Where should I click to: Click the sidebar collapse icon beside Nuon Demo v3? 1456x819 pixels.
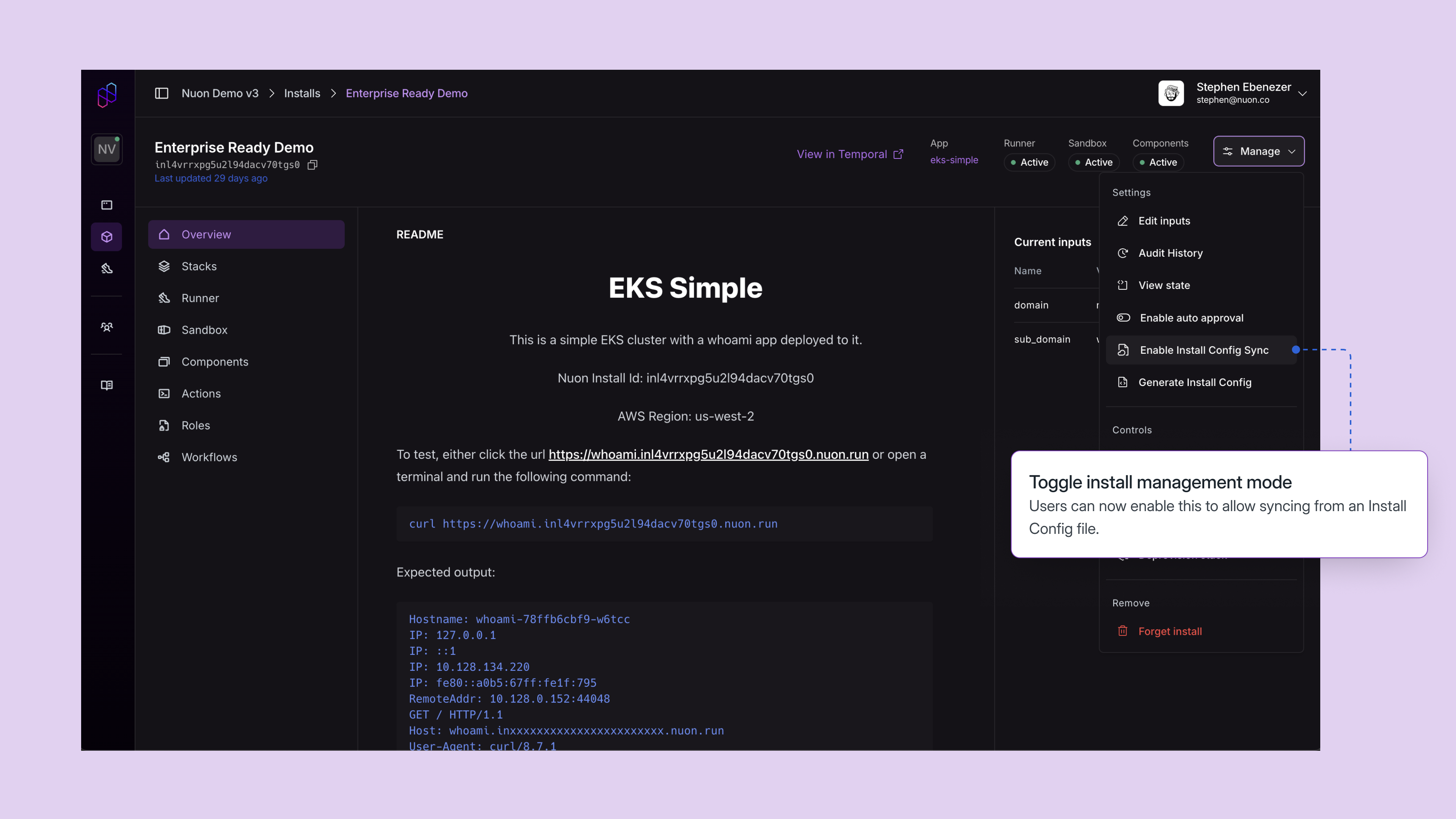coord(162,93)
